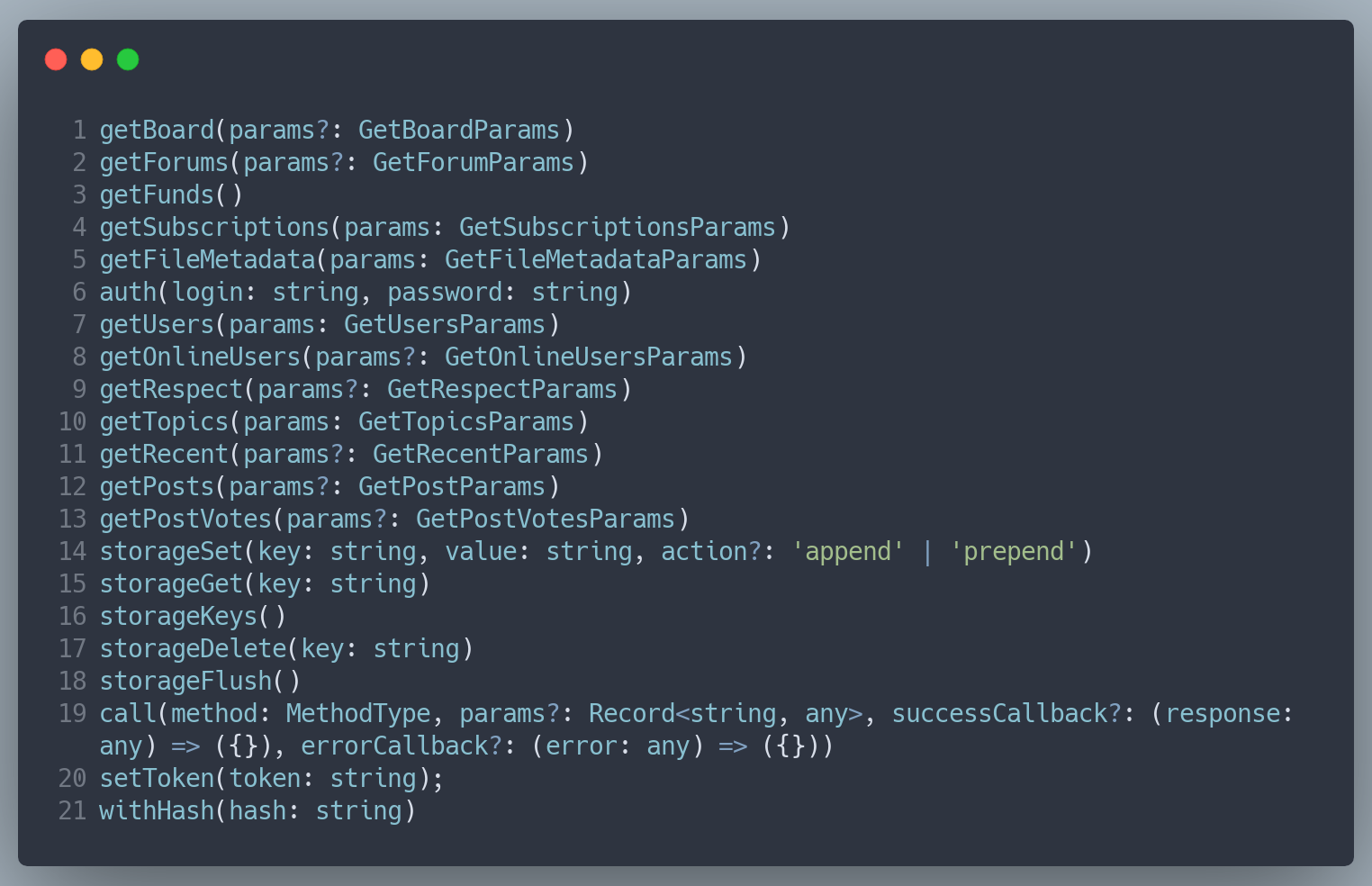Click the storageDelete method name
Viewport: 1372px width, 886px height.
(193, 649)
